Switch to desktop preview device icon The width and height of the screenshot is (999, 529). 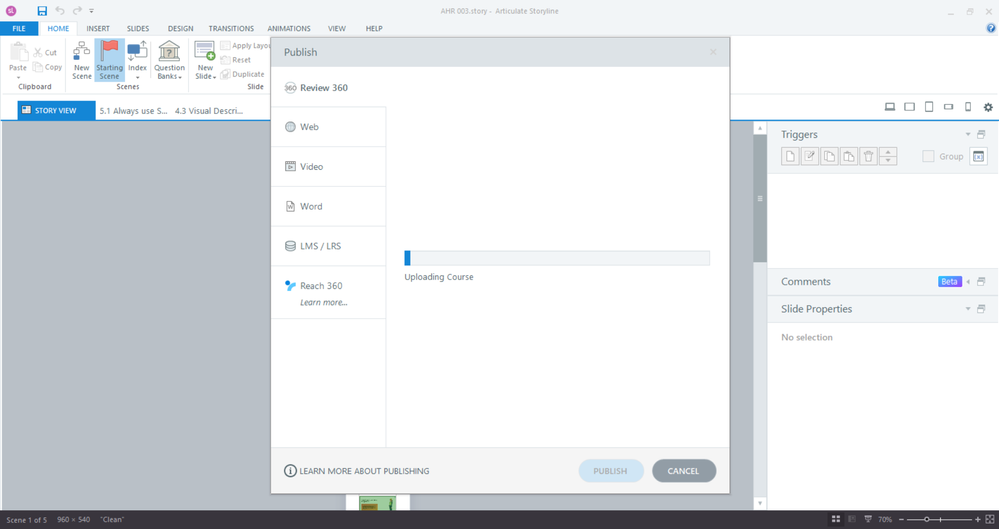tap(890, 107)
